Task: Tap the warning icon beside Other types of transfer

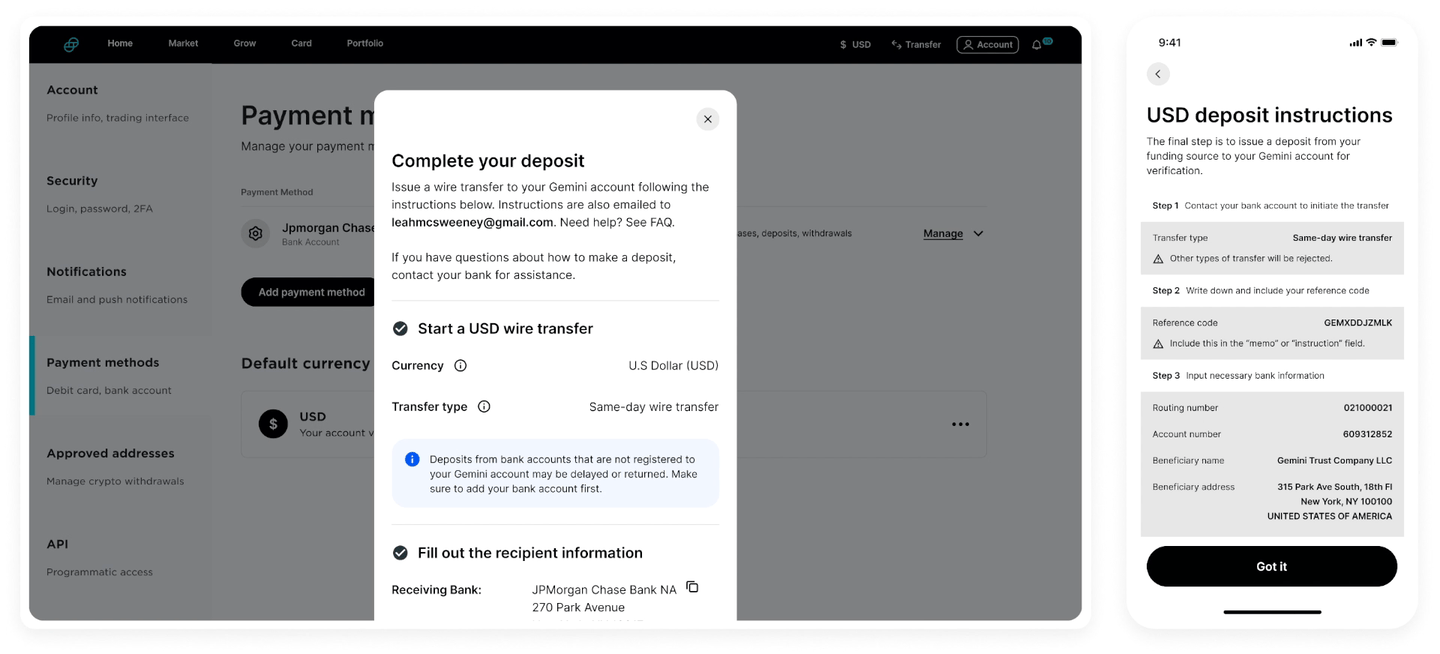Action: point(1158,259)
